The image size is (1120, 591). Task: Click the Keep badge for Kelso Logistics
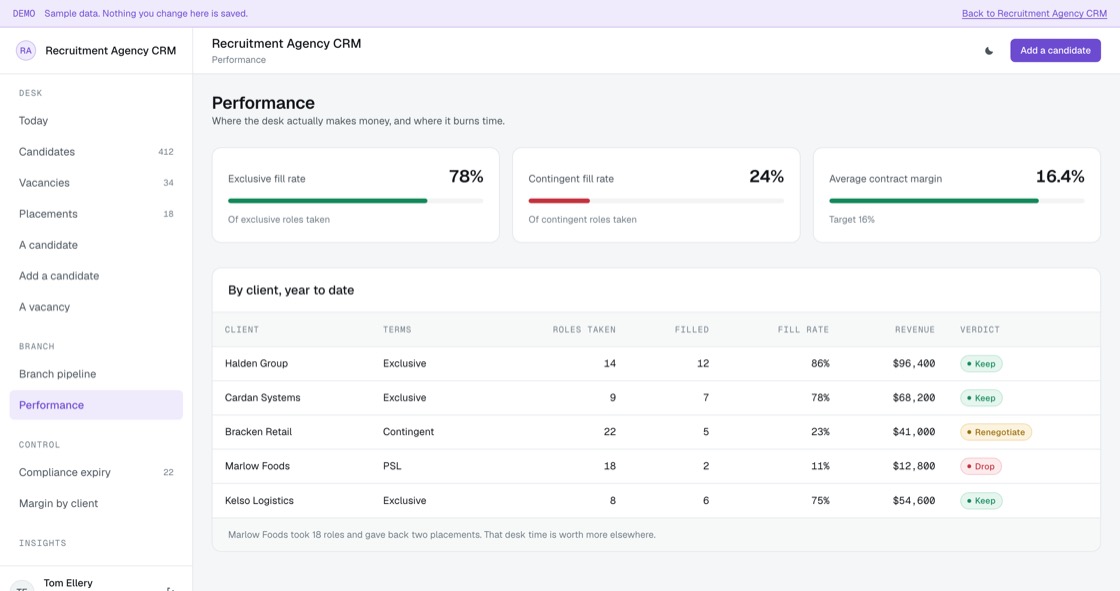981,501
